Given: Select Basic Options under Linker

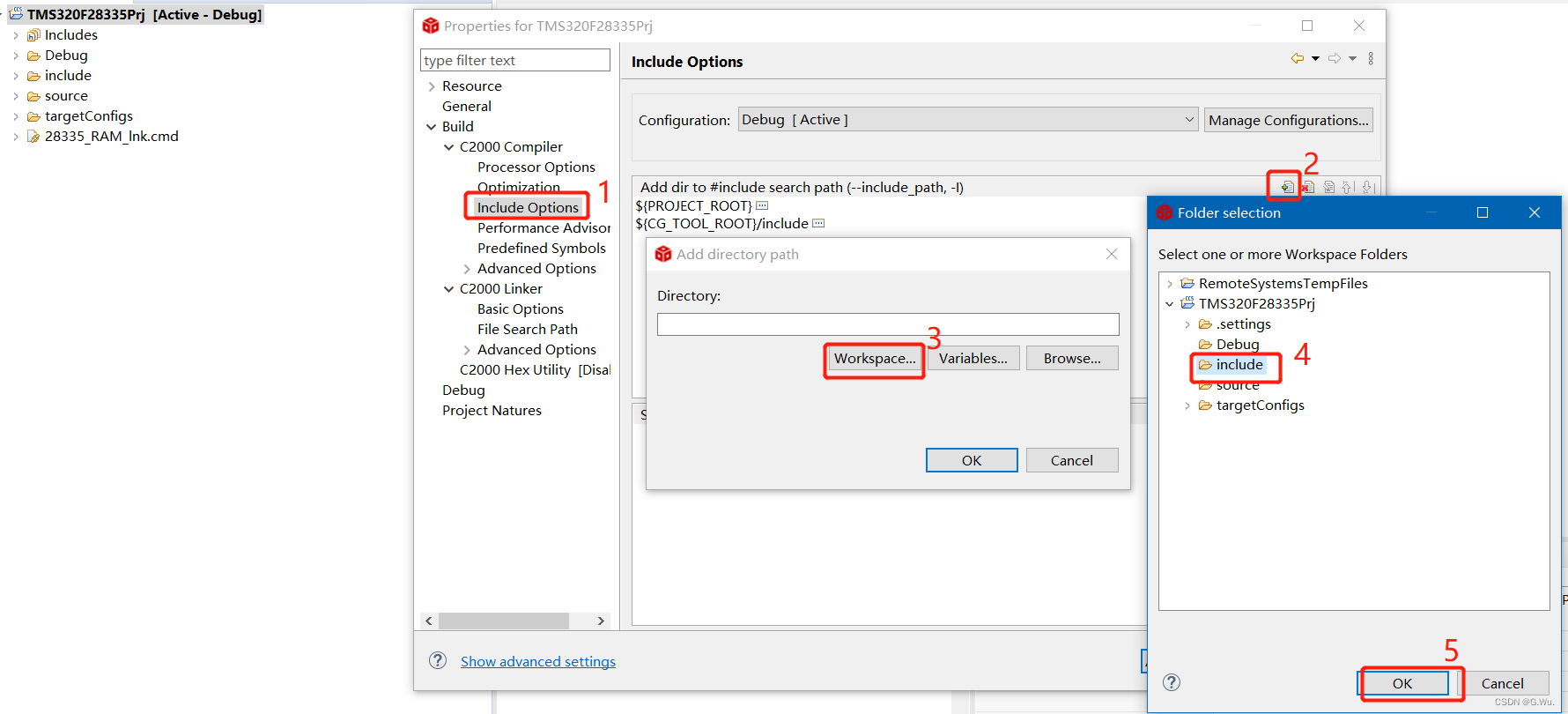Looking at the screenshot, I should tap(520, 309).
